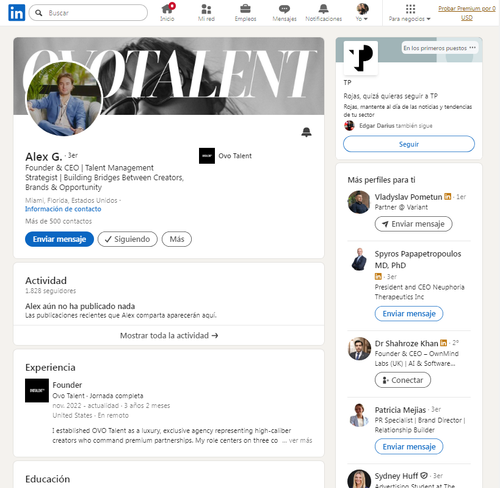
Task: Open Patricia Mejias profile photo
Action: (359, 415)
